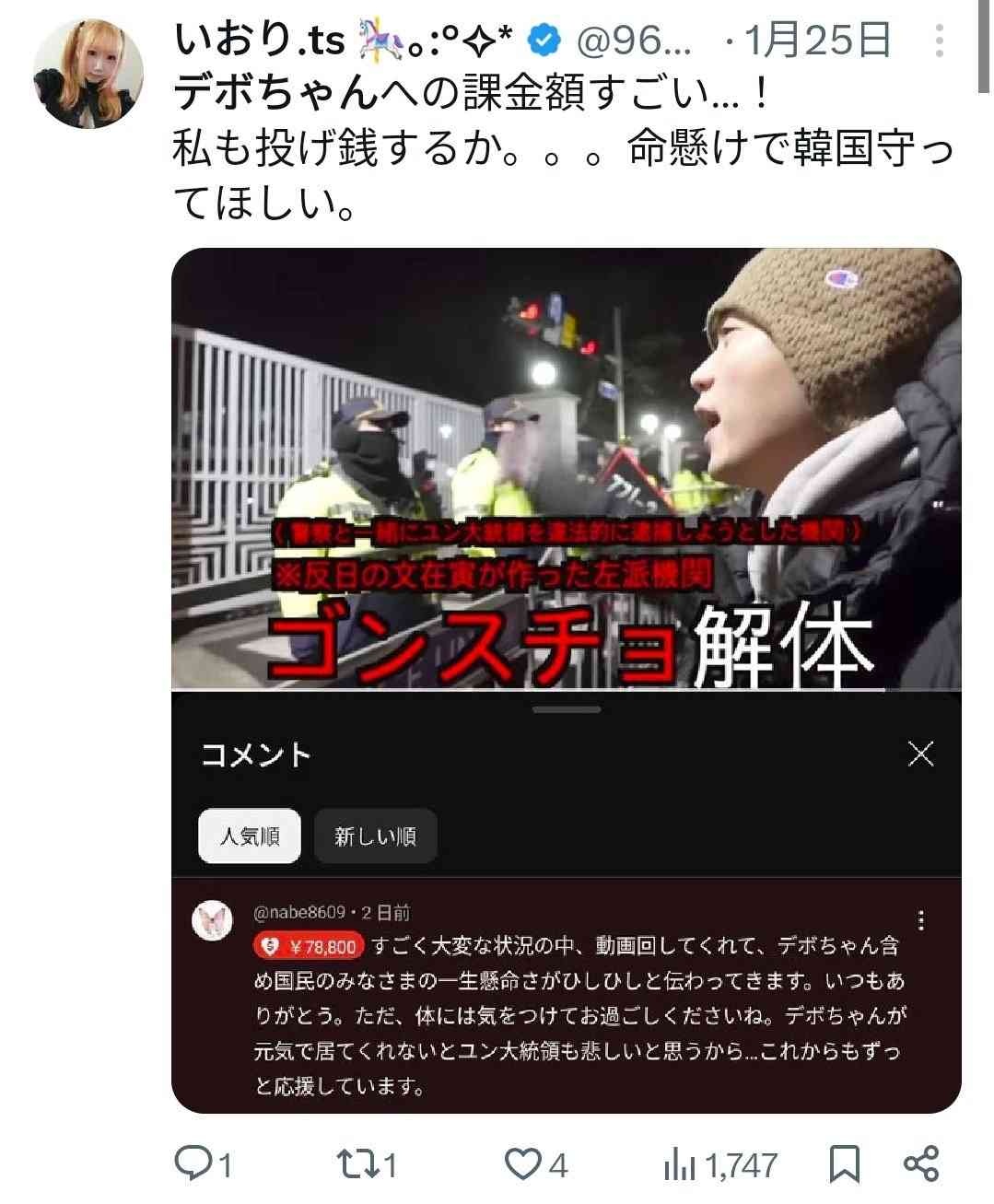994x1204 pixels.
Task: Click the nabe8609 butterfly avatar
Action: click(211, 921)
